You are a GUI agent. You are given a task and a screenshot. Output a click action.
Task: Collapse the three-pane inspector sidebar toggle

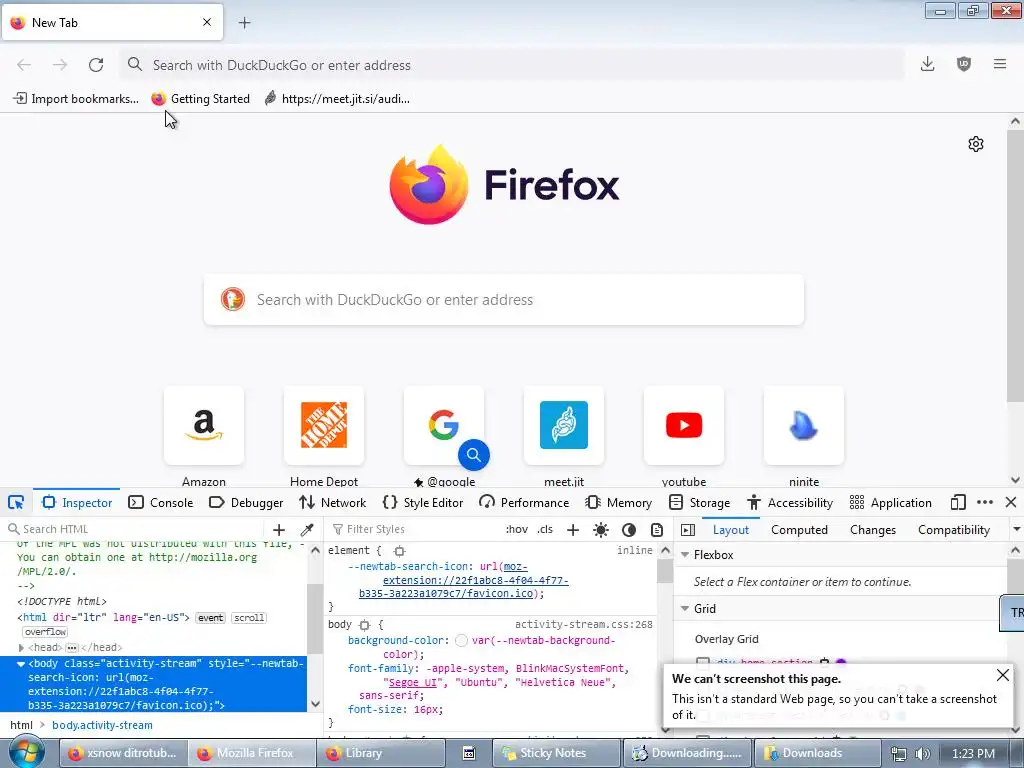[x=688, y=530]
